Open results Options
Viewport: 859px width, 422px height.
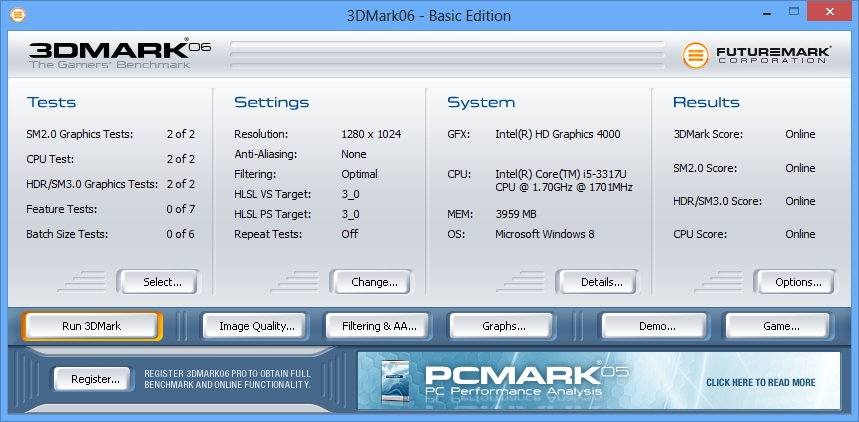point(795,282)
